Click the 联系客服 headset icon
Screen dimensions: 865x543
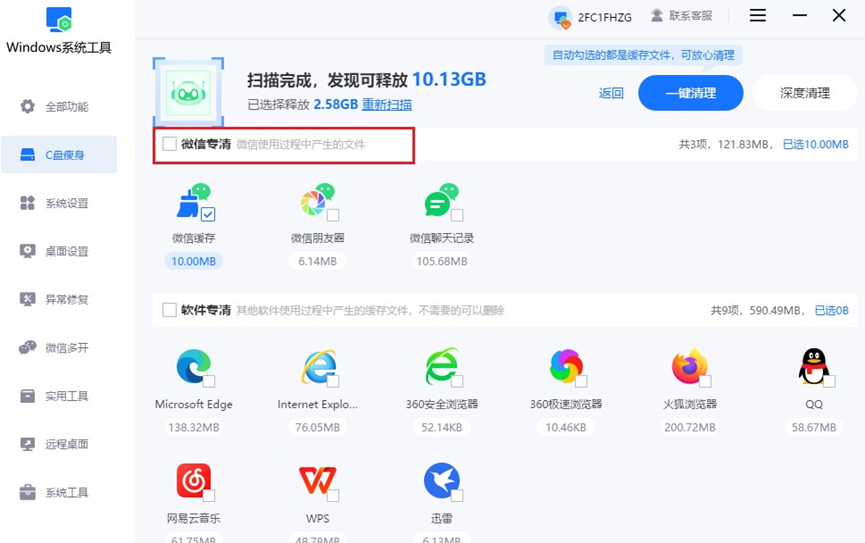pyautogui.click(x=656, y=15)
